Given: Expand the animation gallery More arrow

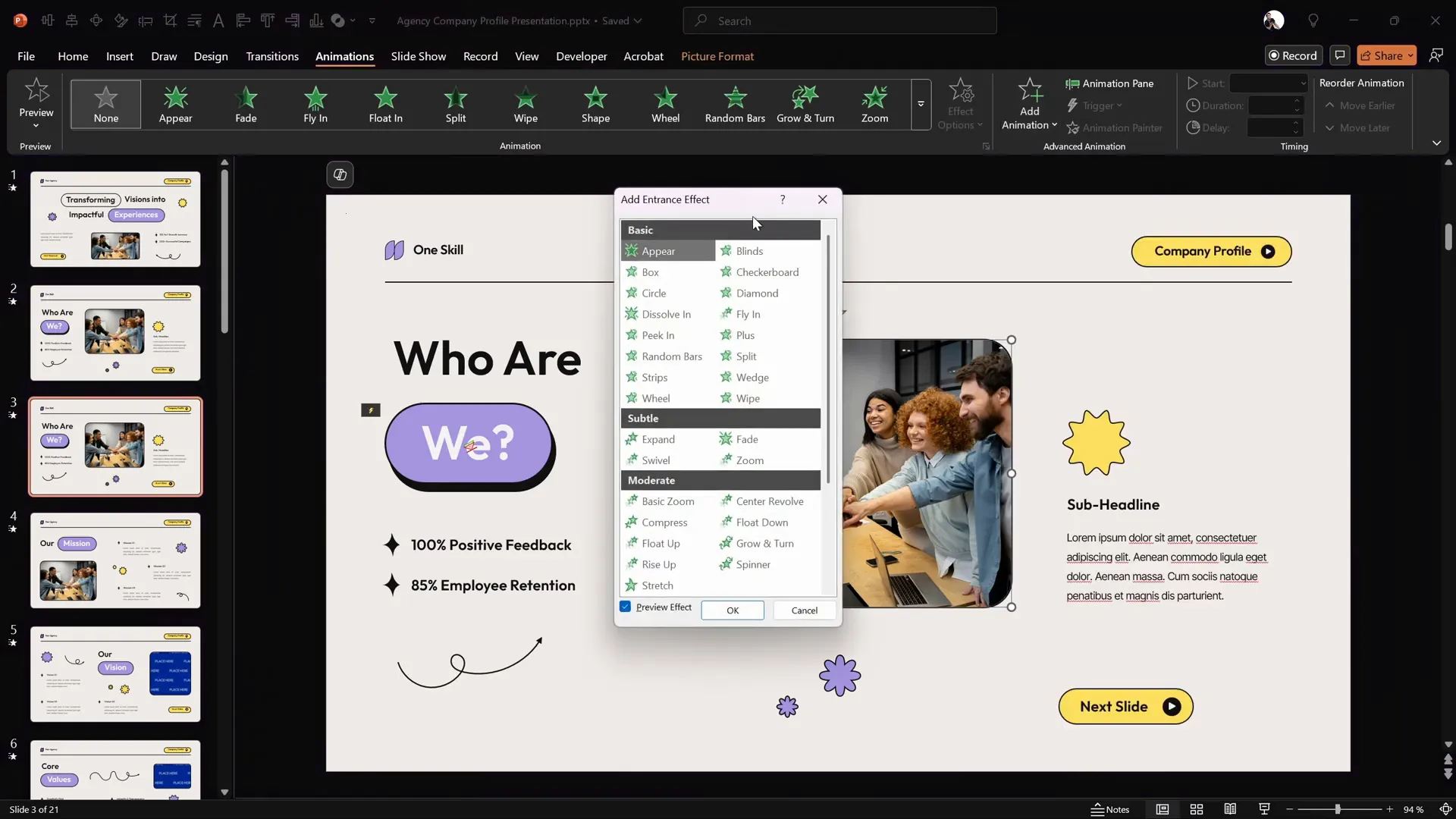Looking at the screenshot, I should [x=921, y=104].
